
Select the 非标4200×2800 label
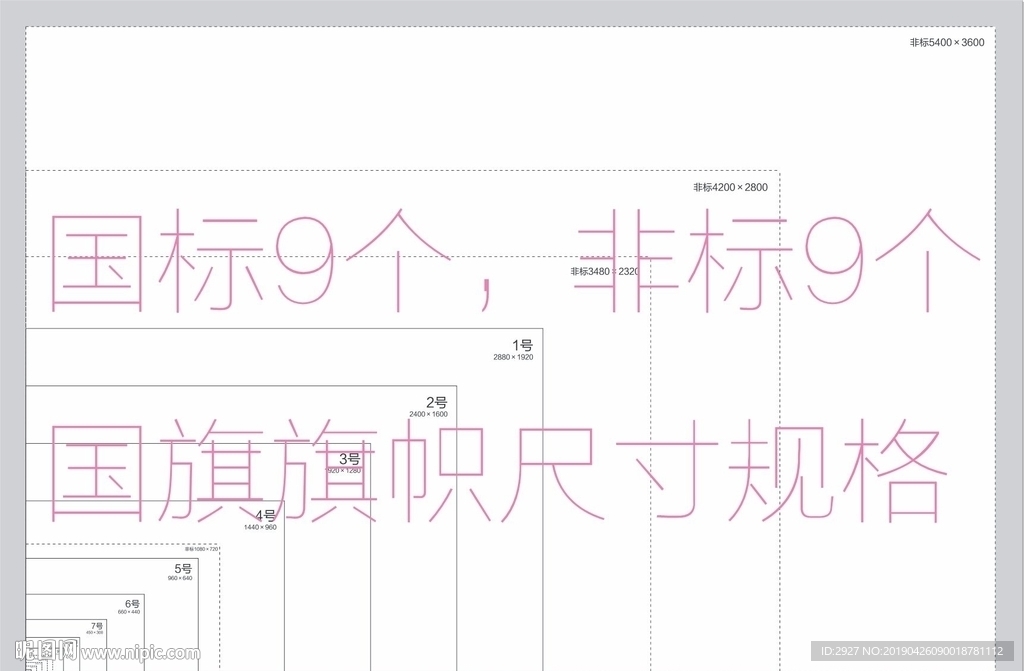click(x=730, y=188)
